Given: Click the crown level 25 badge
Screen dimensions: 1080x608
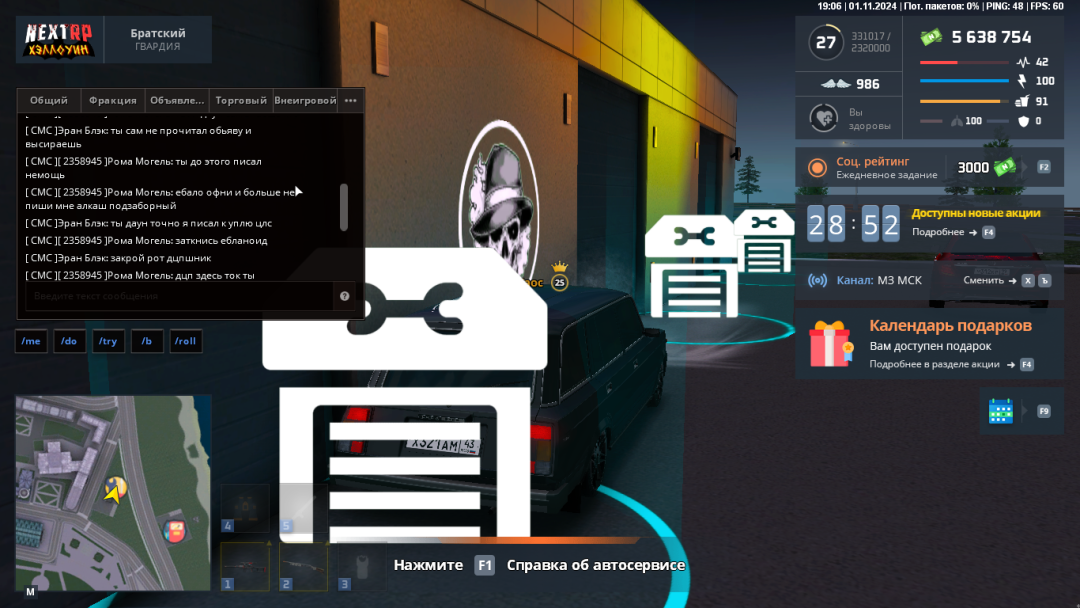Looking at the screenshot, I should (559, 277).
